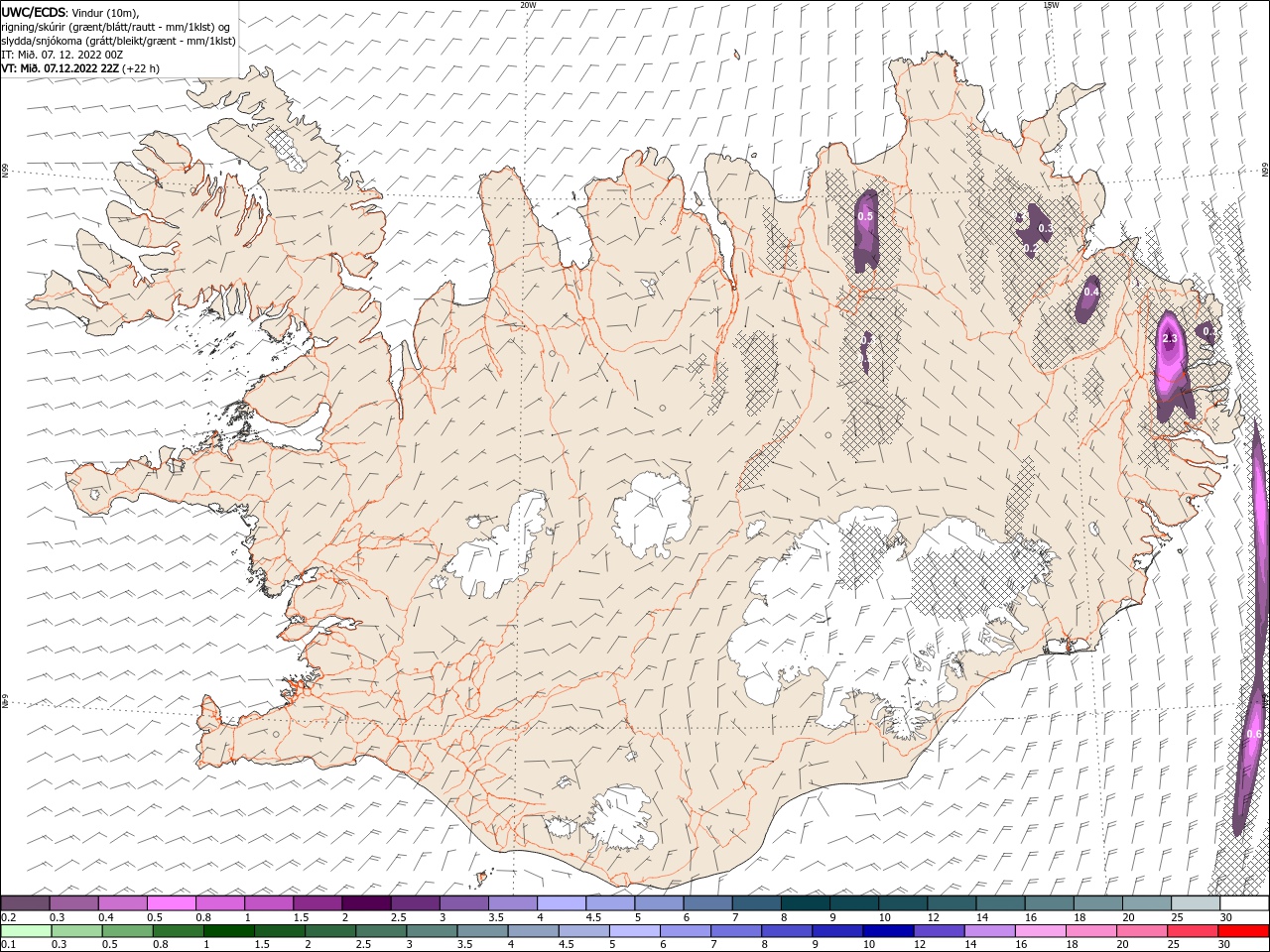Select dark mauve 0.2 swatch in upper legend row

pos(26,903)
